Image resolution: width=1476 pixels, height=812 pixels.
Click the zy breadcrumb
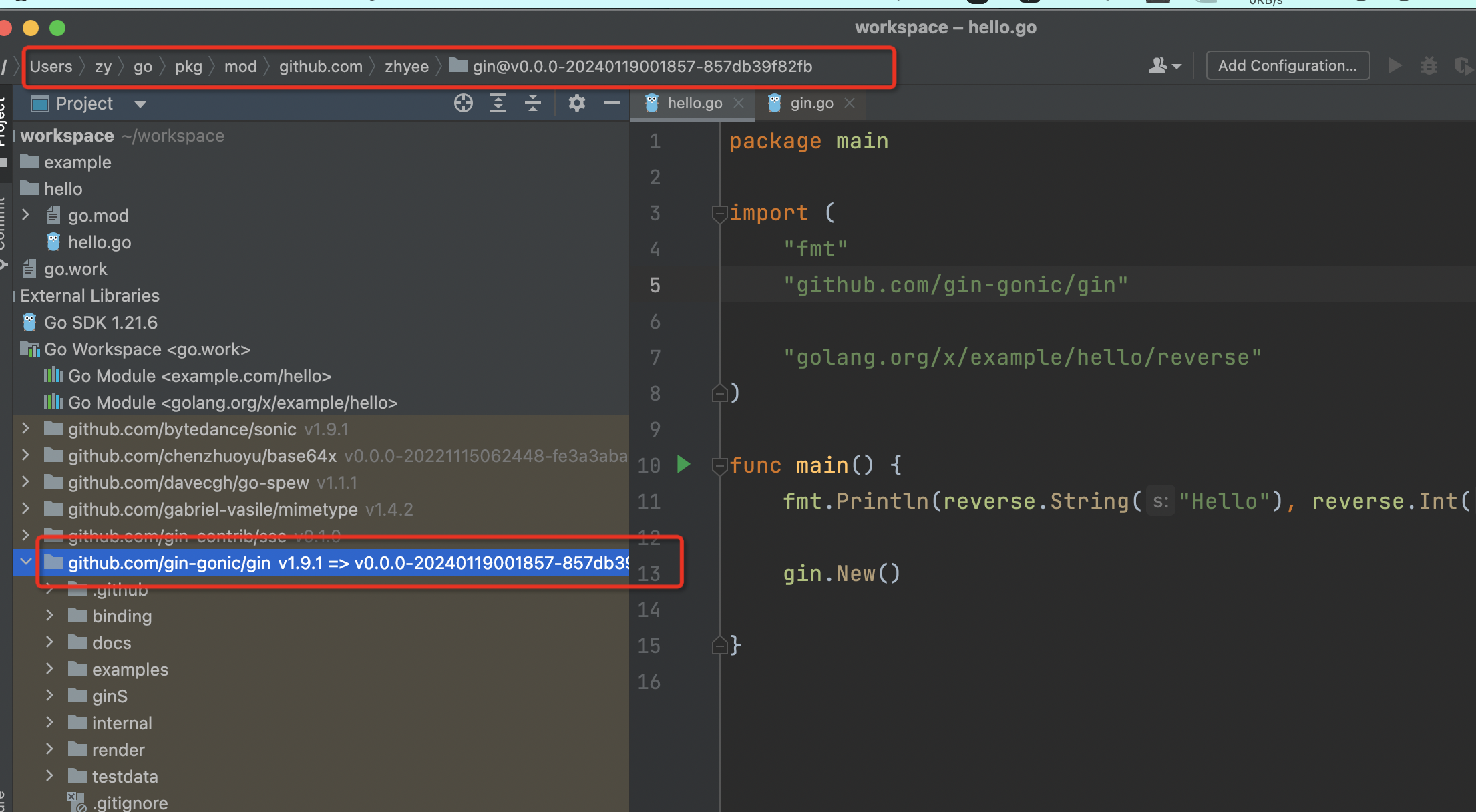103,67
